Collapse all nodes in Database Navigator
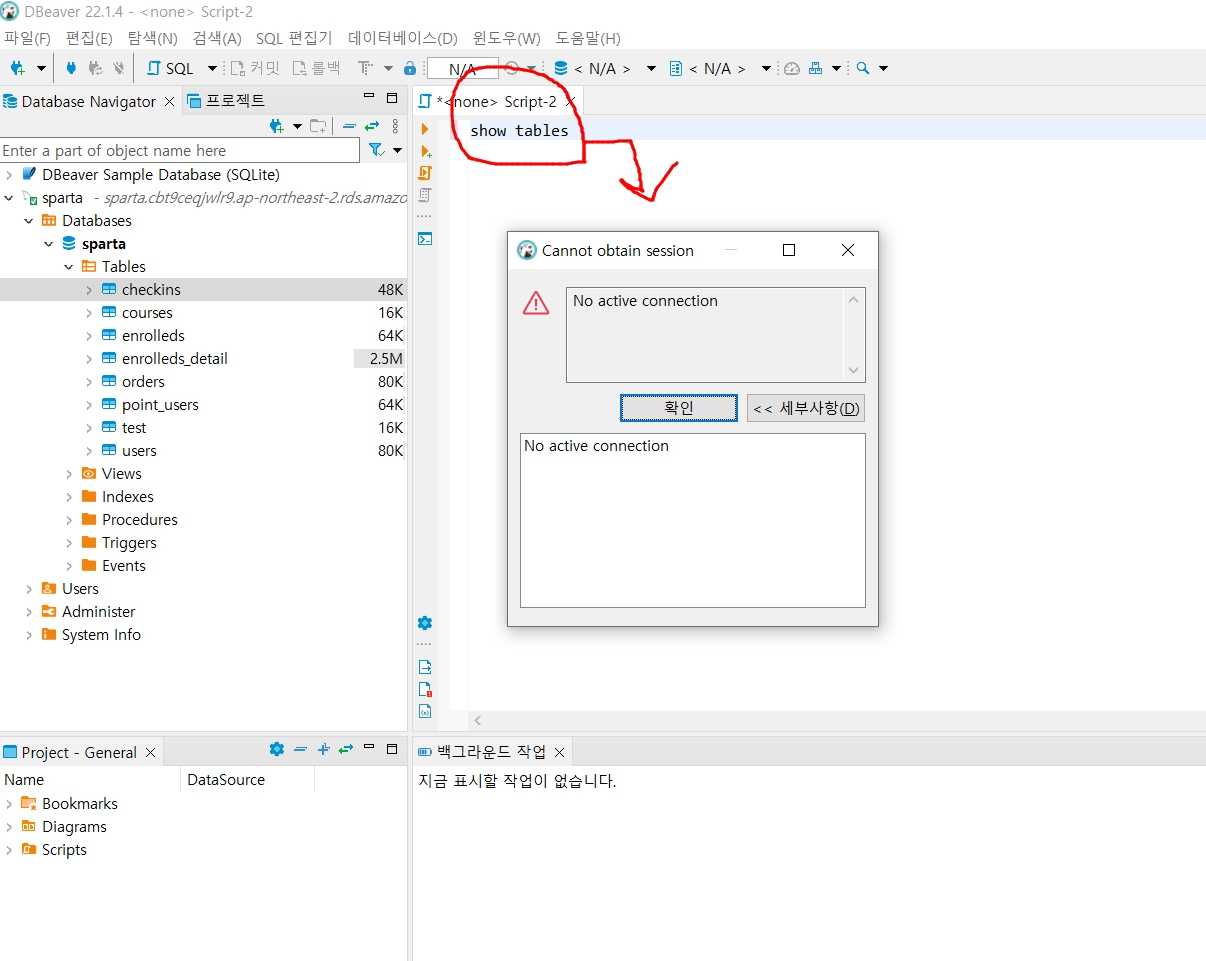 349,126
